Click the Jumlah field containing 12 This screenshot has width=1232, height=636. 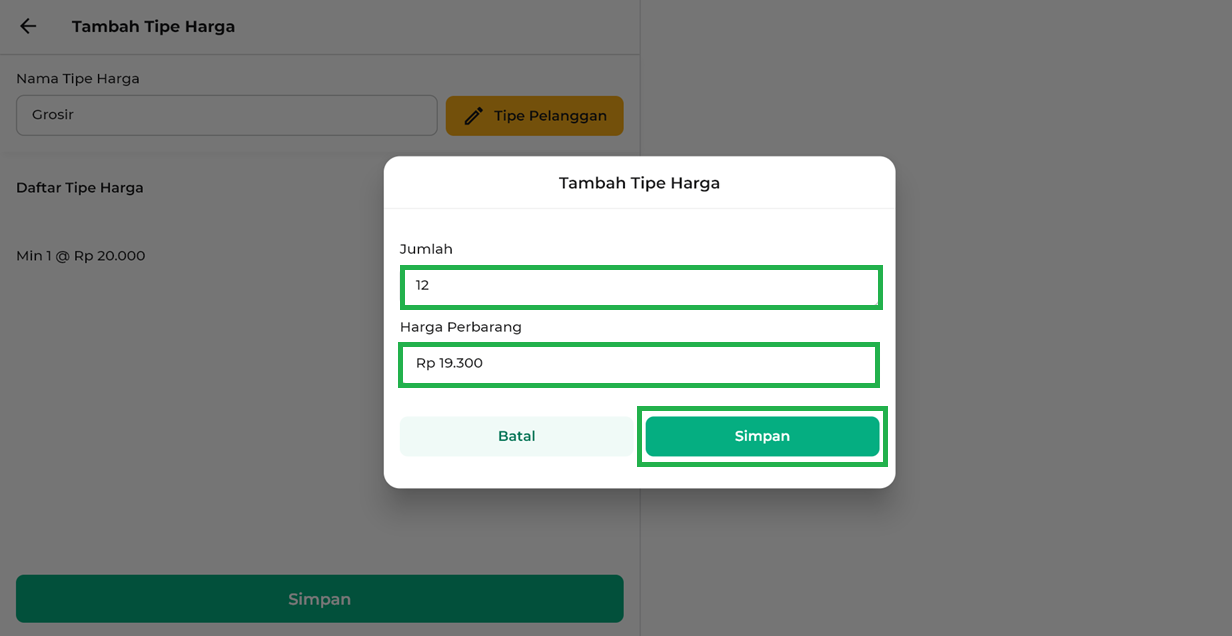coord(640,286)
